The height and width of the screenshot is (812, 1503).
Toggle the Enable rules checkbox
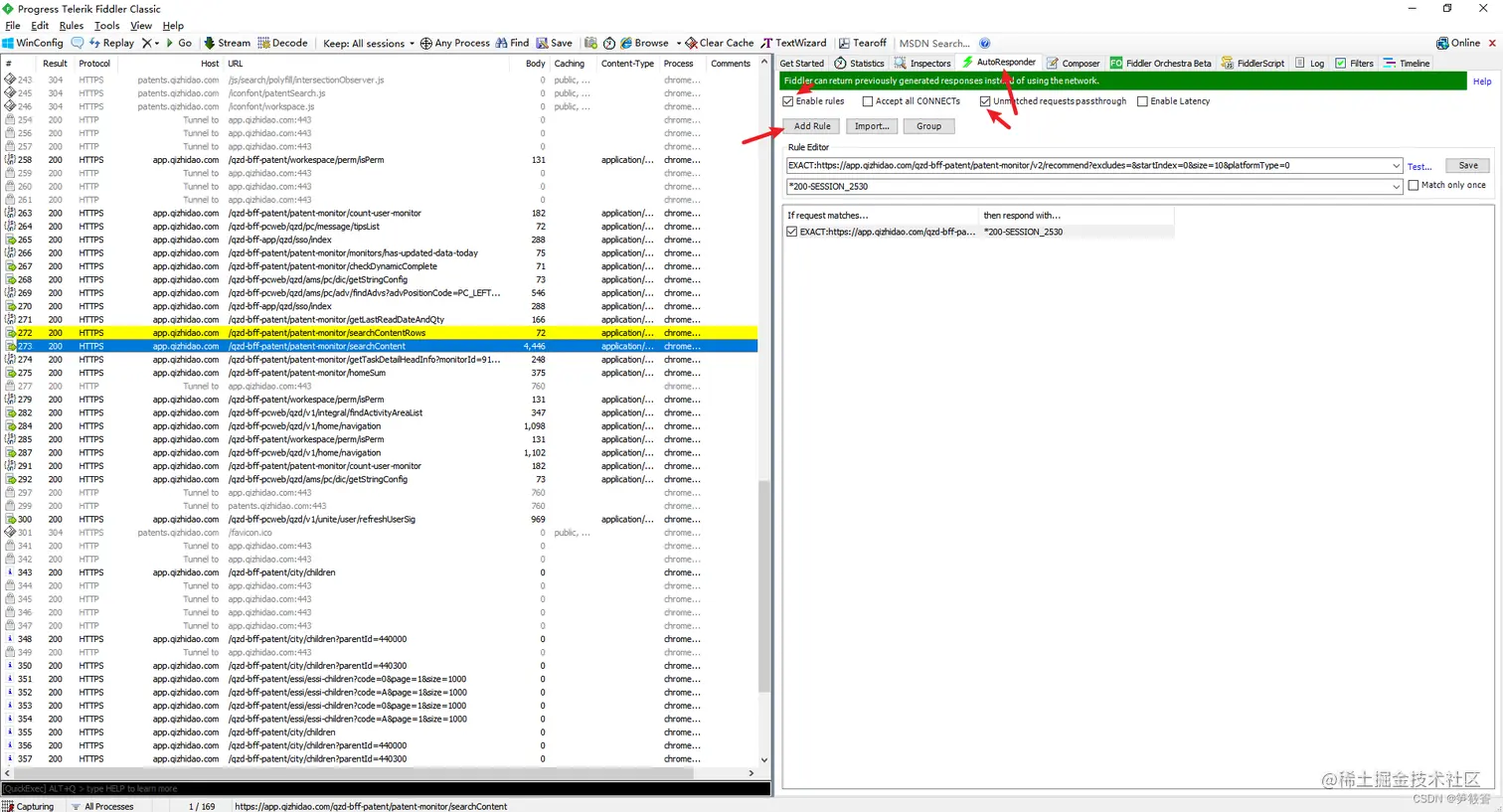(x=788, y=101)
